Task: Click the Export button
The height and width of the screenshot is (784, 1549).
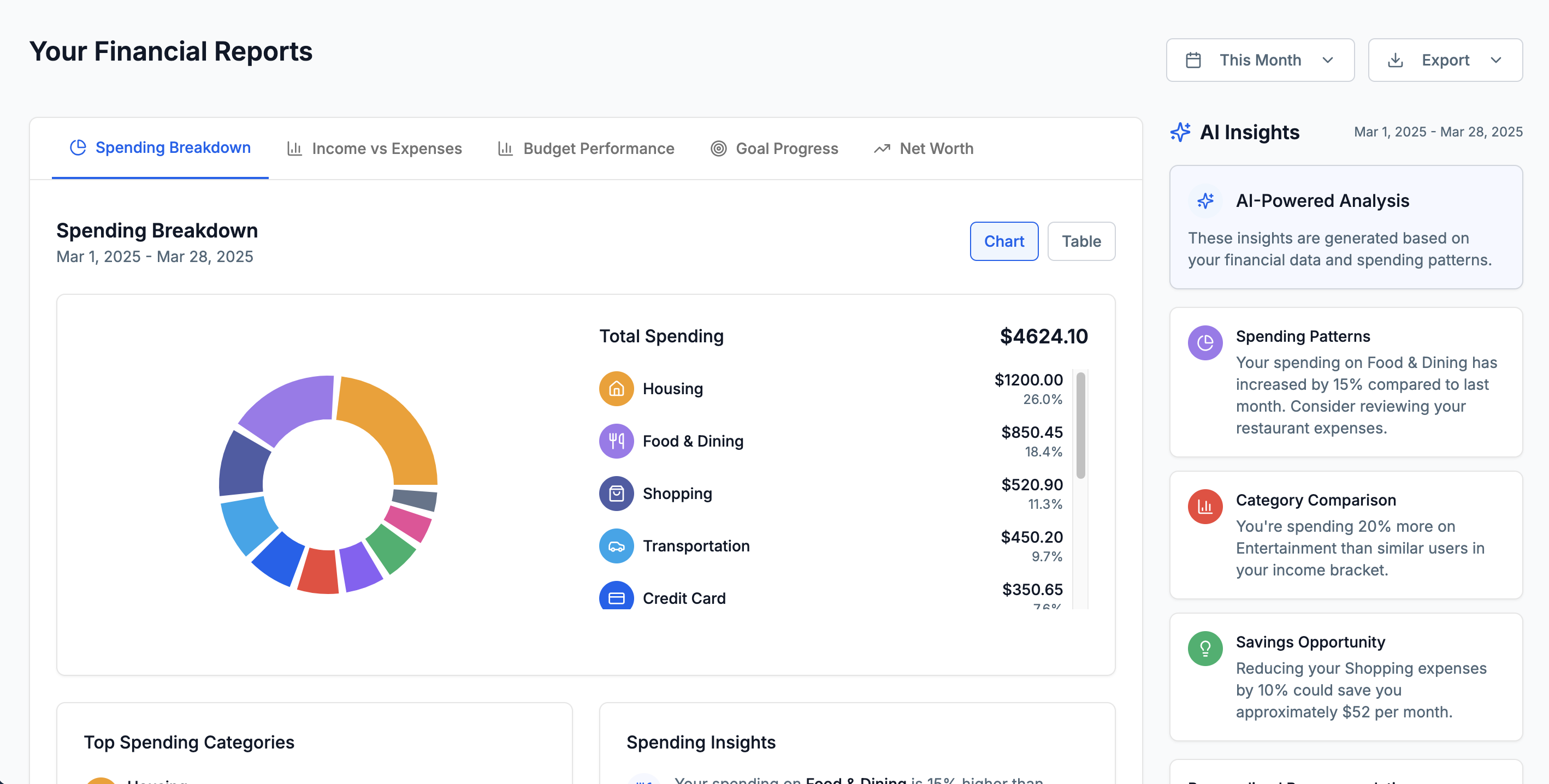Action: coord(1445,60)
